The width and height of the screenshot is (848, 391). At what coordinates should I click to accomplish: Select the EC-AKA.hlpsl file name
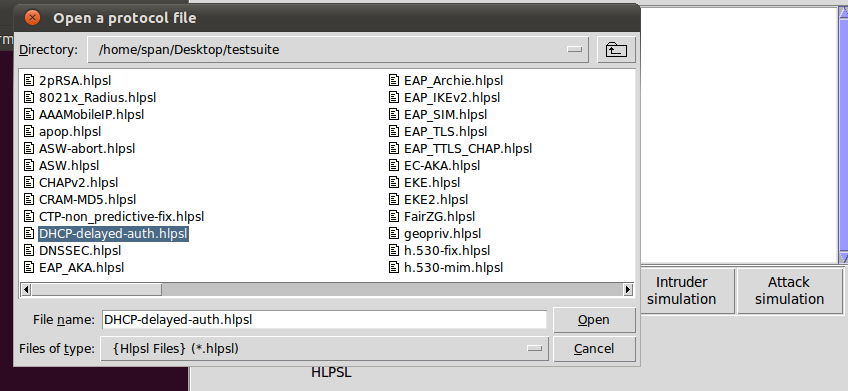tap(442, 165)
